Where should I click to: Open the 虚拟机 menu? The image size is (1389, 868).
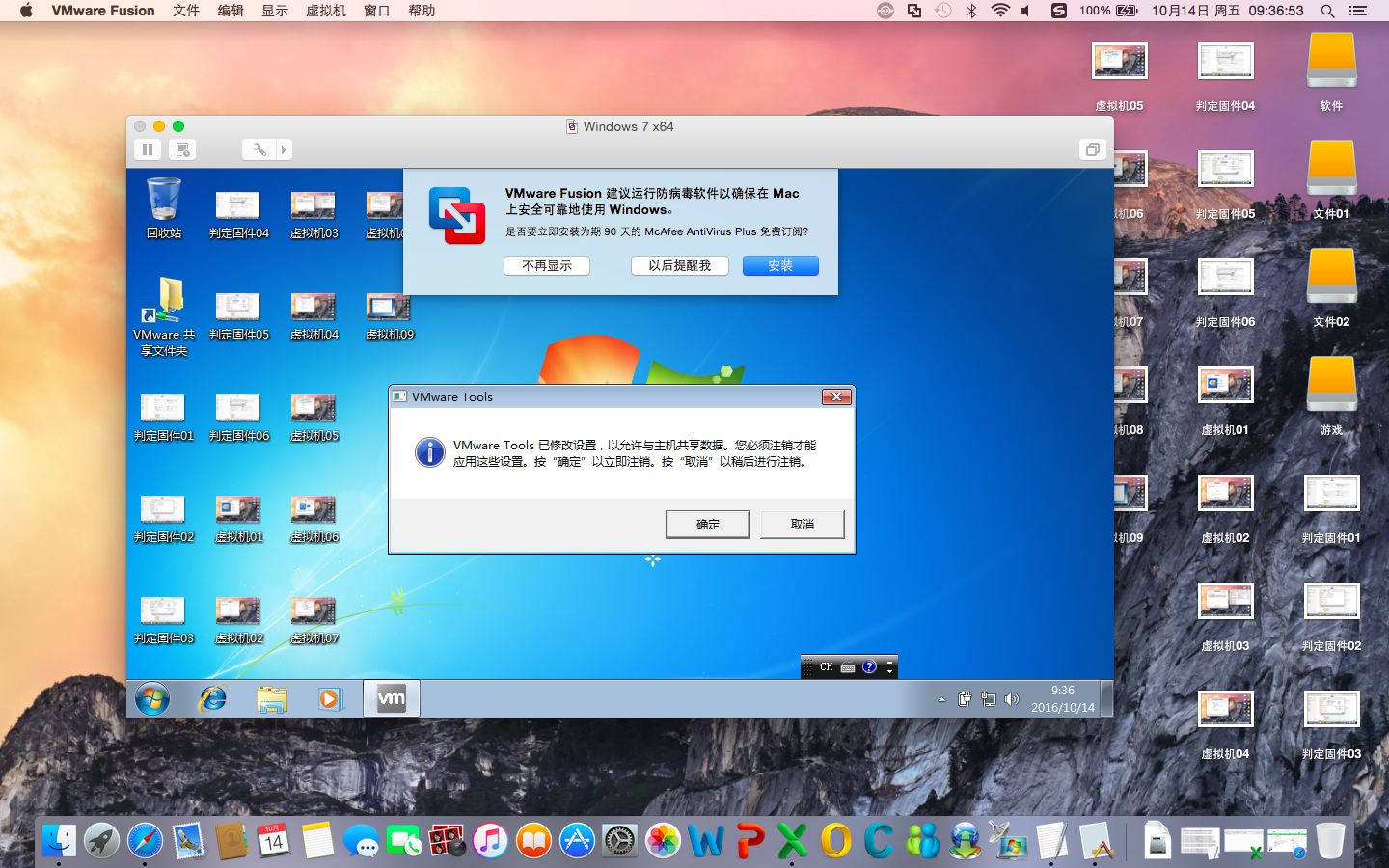[326, 11]
